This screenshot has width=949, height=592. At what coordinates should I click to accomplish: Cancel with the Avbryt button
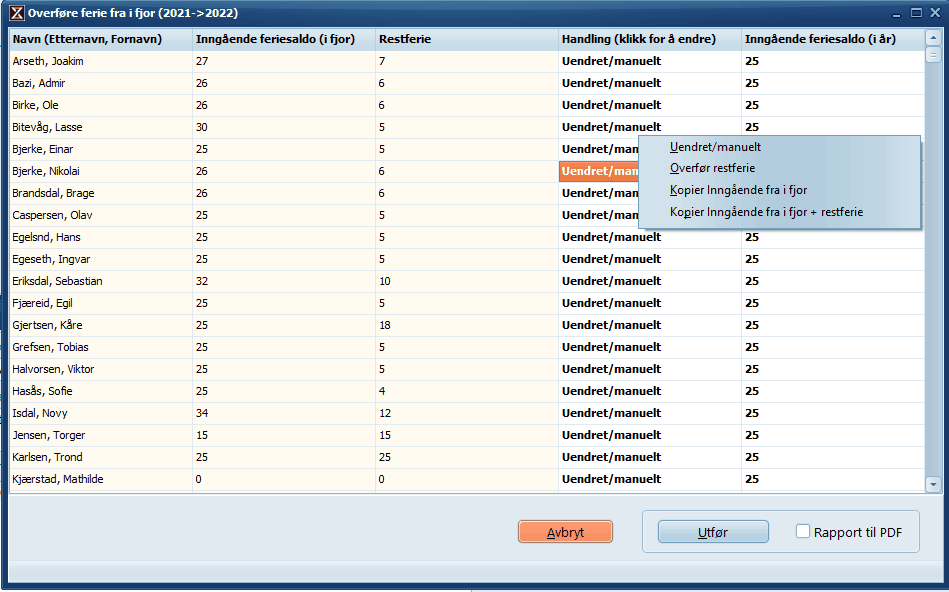pos(565,532)
